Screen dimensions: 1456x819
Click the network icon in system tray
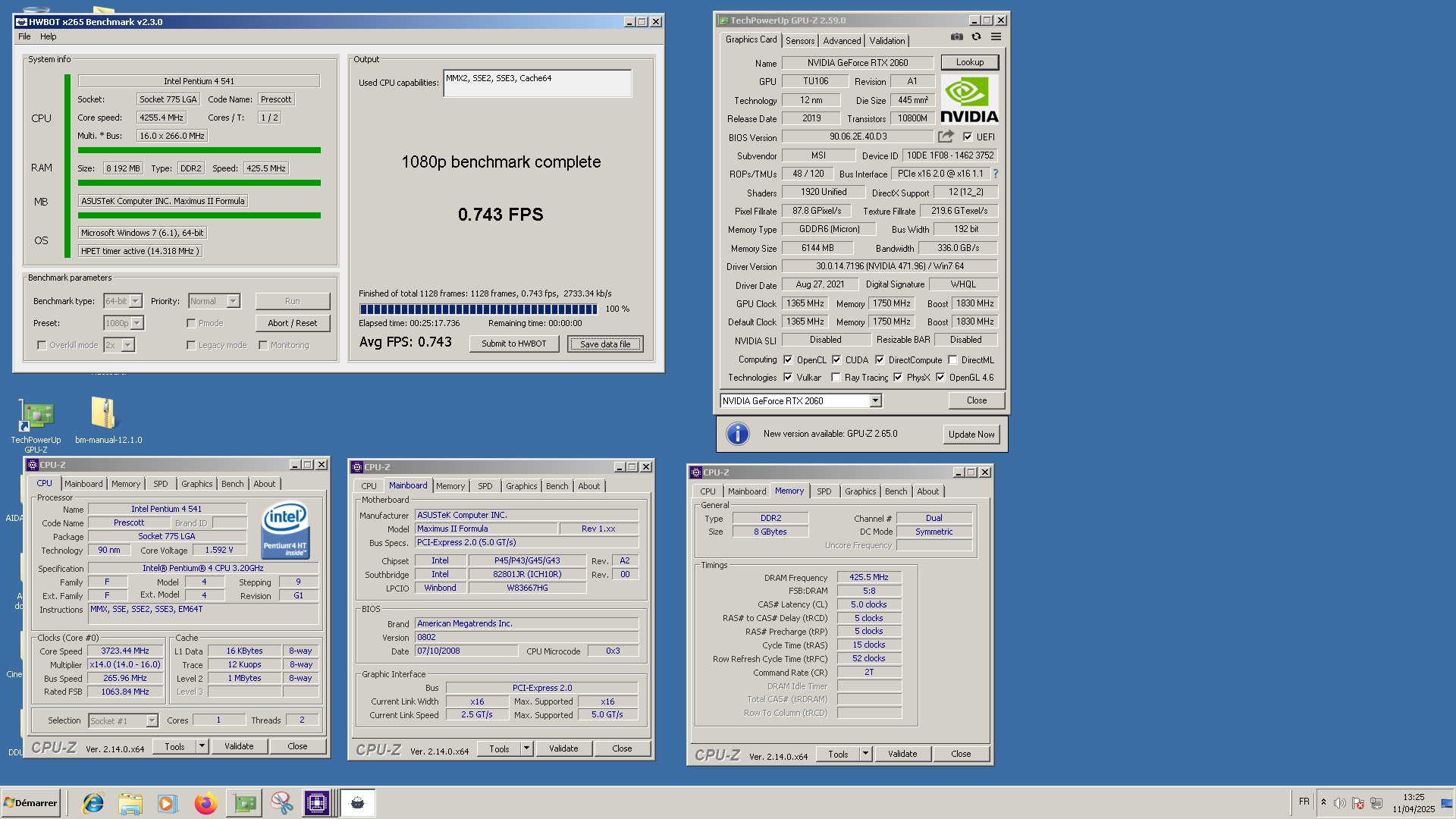[1376, 803]
